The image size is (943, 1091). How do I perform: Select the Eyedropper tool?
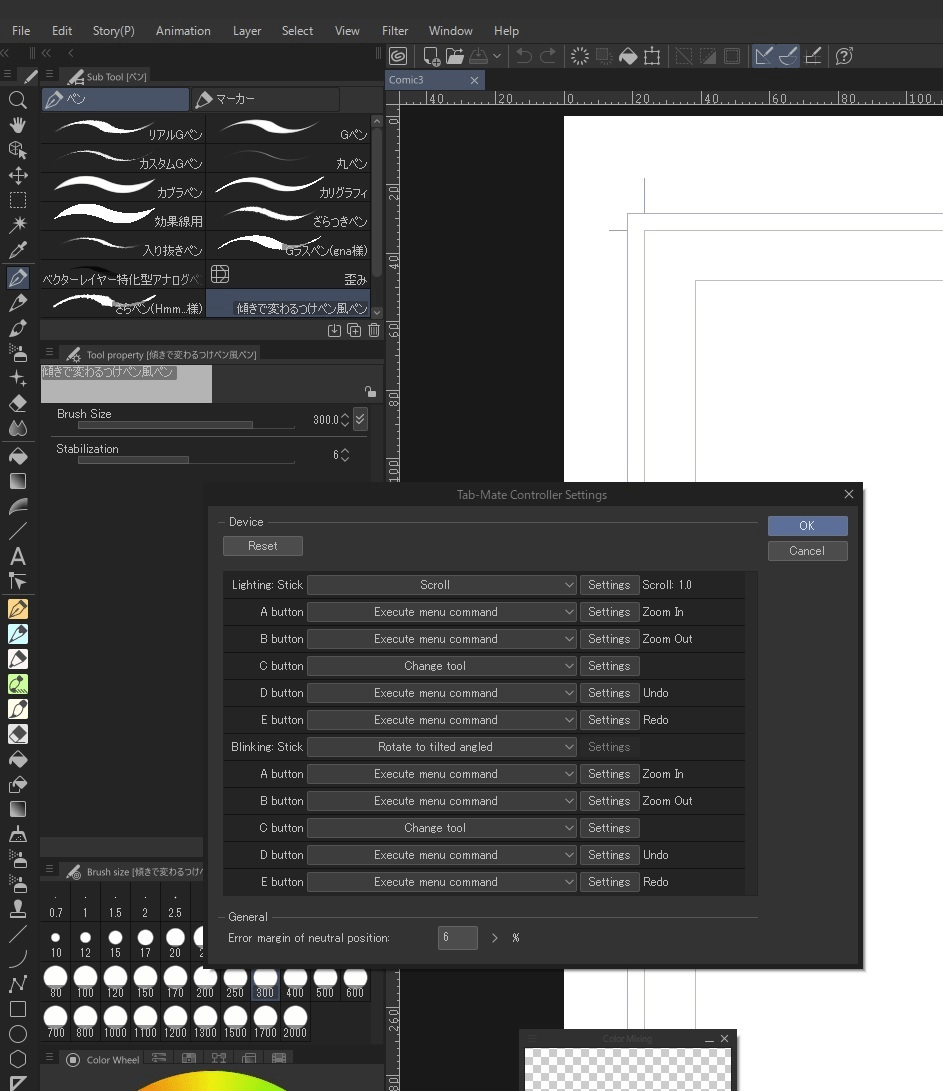pos(16,250)
